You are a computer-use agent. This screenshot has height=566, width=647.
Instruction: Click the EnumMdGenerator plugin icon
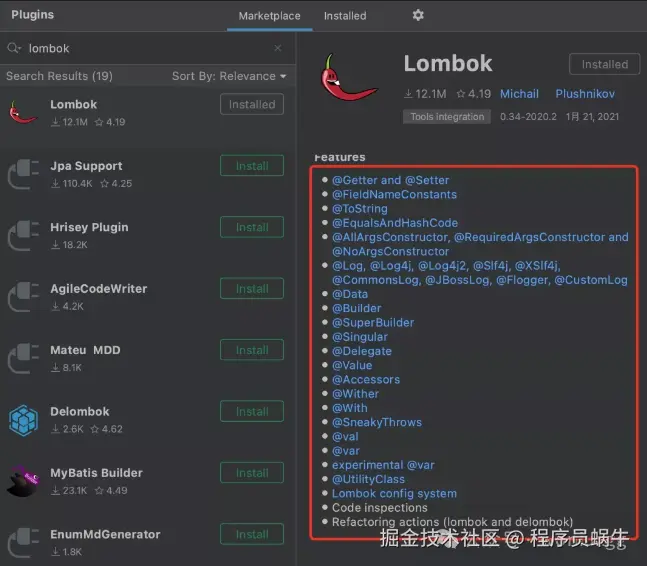pos(23,543)
